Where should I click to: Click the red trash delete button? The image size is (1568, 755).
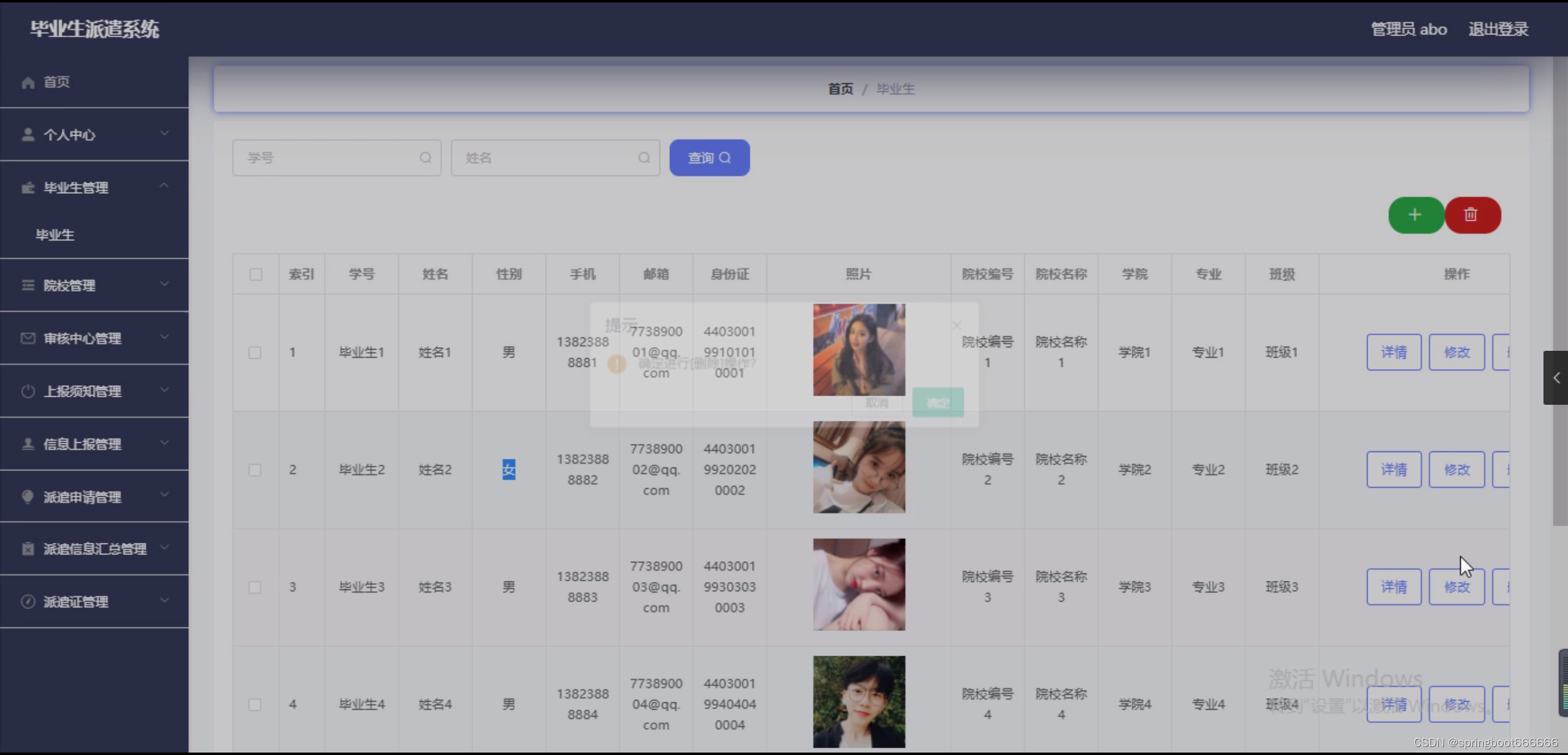point(1472,215)
